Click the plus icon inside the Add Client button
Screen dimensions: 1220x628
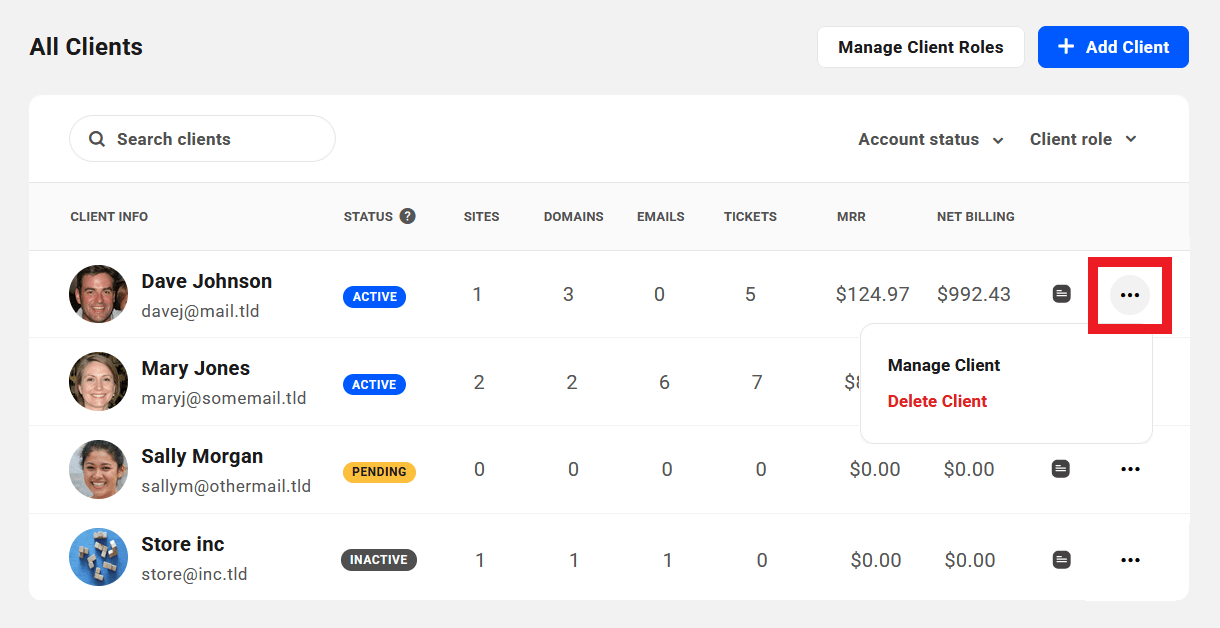pos(1067,46)
